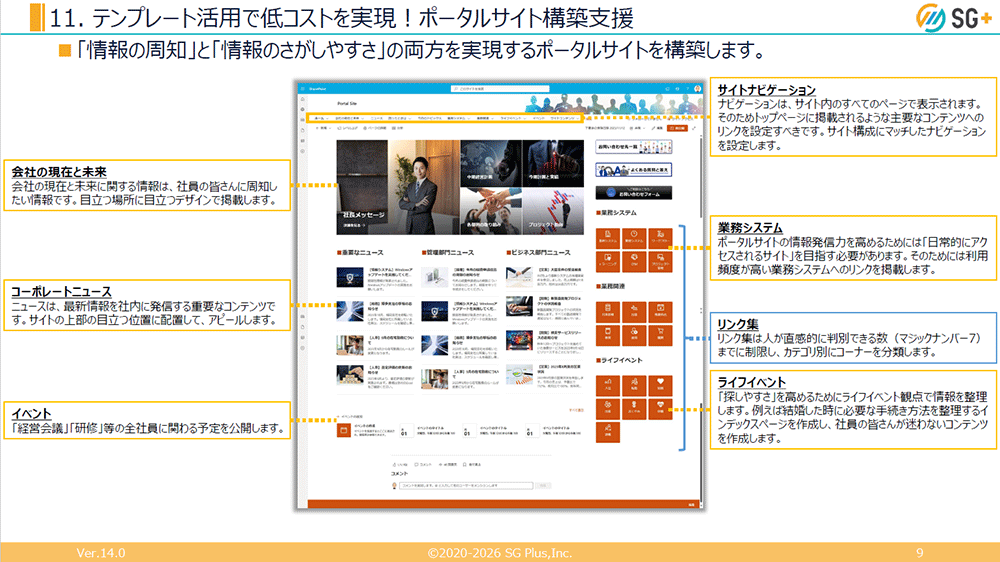
Task: Open the プロジェクト動向 hero tile
Action: [552, 212]
